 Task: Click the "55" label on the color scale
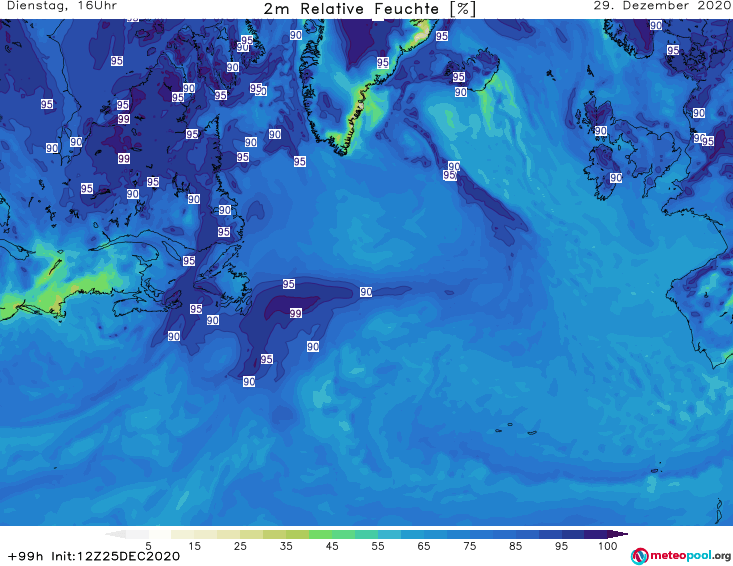378,546
